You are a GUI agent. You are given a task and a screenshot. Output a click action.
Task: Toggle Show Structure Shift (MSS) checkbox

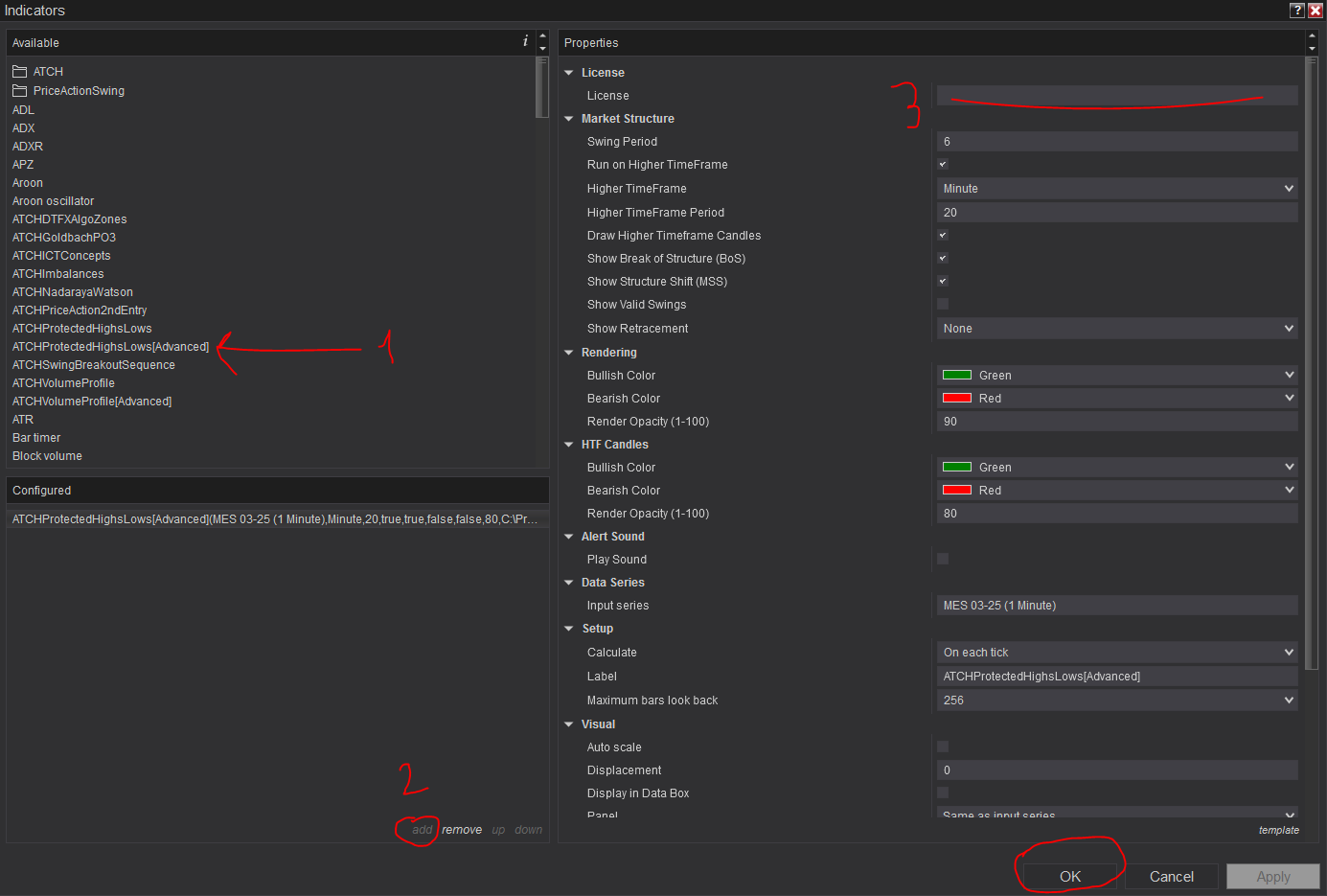(943, 281)
